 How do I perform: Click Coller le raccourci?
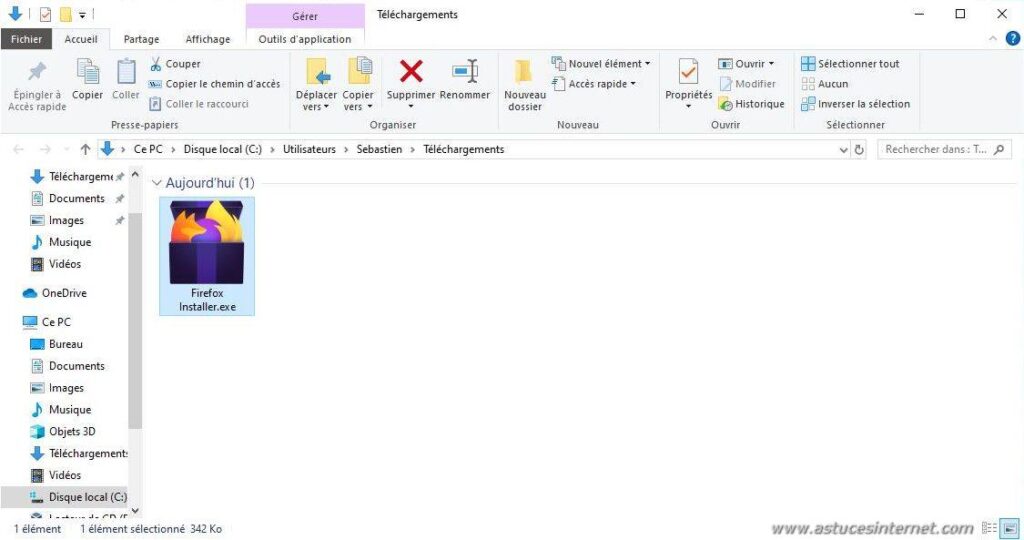pos(199,104)
